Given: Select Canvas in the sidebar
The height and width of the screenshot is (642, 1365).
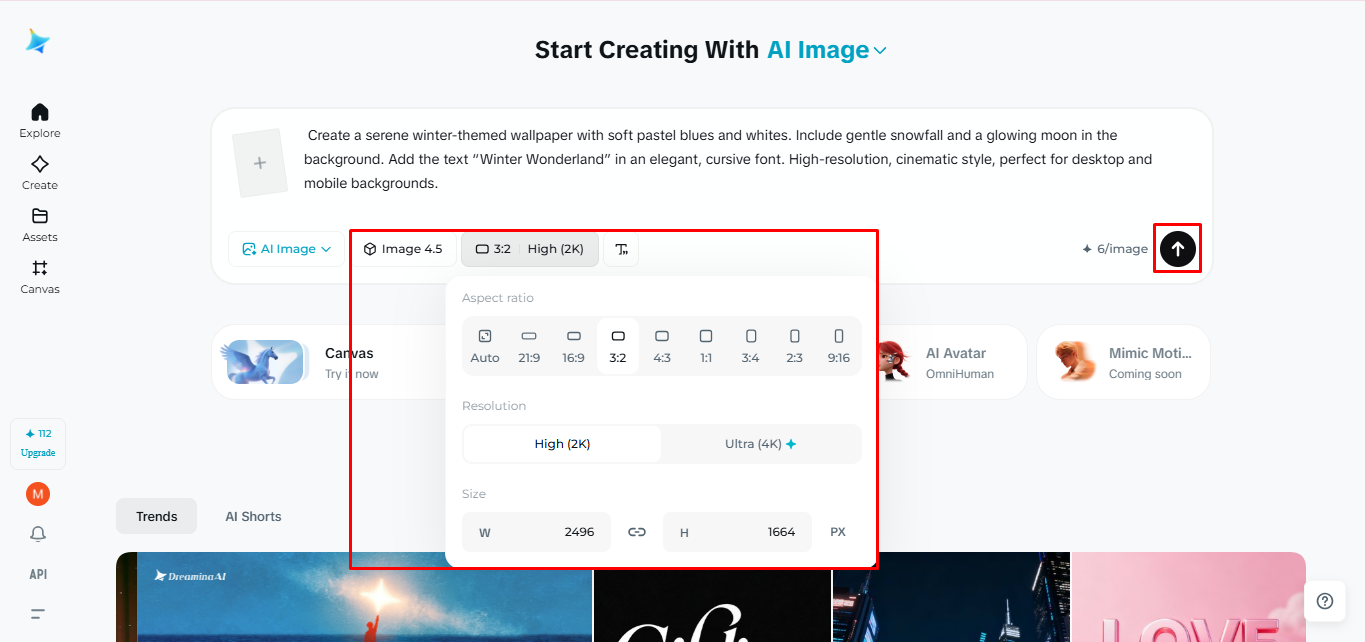Looking at the screenshot, I should click(x=39, y=277).
